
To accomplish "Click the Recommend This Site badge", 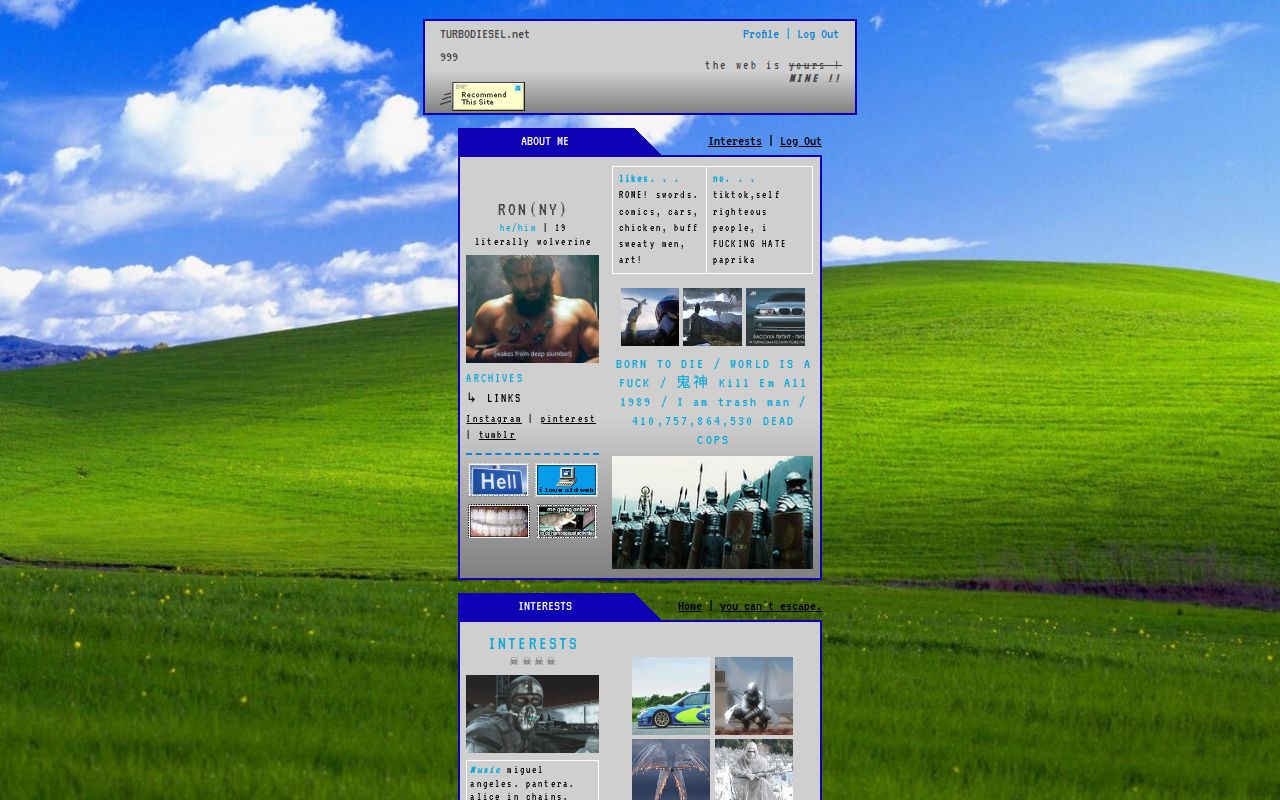I will click(488, 97).
